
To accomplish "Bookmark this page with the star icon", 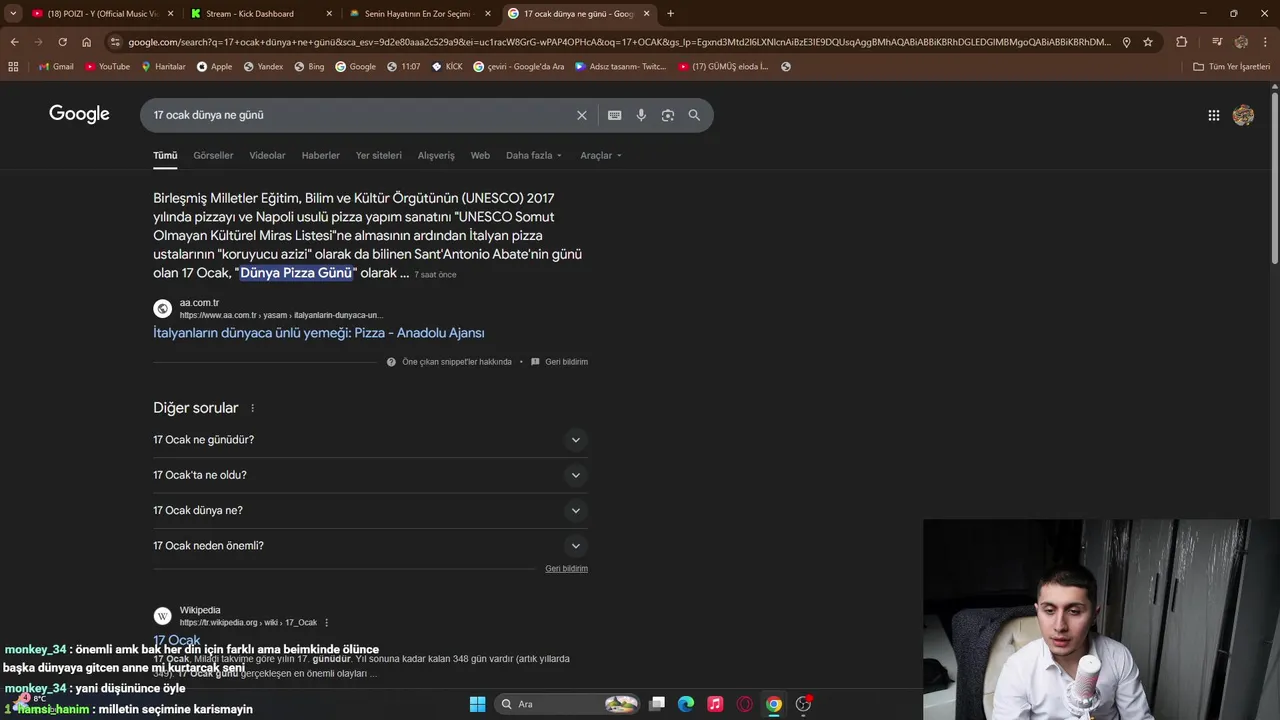I will tap(1148, 42).
